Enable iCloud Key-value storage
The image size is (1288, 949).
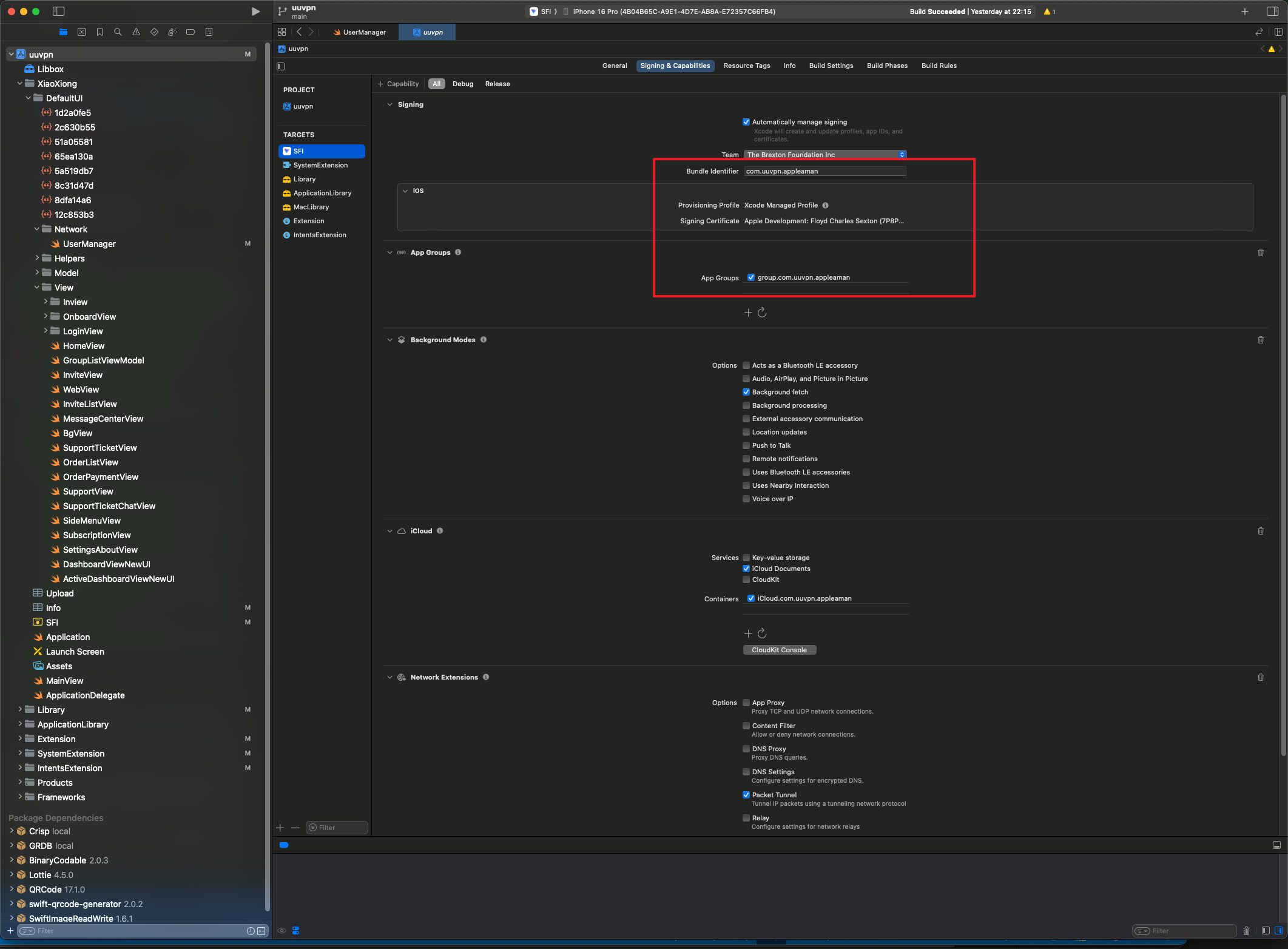(746, 558)
